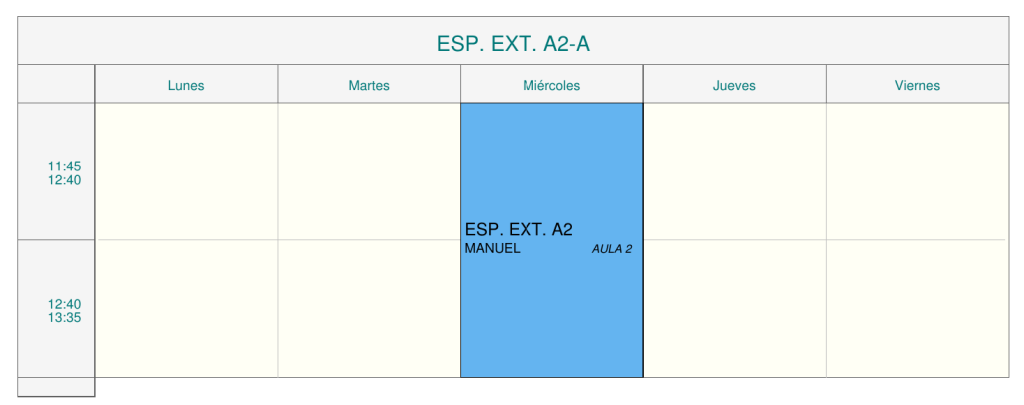Select the empty Jueves 11:45 cell

tap(734, 171)
